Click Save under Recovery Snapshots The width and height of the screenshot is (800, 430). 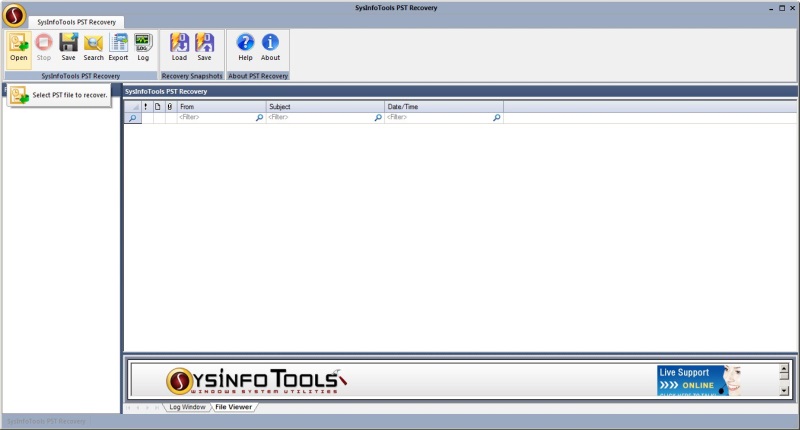point(204,47)
